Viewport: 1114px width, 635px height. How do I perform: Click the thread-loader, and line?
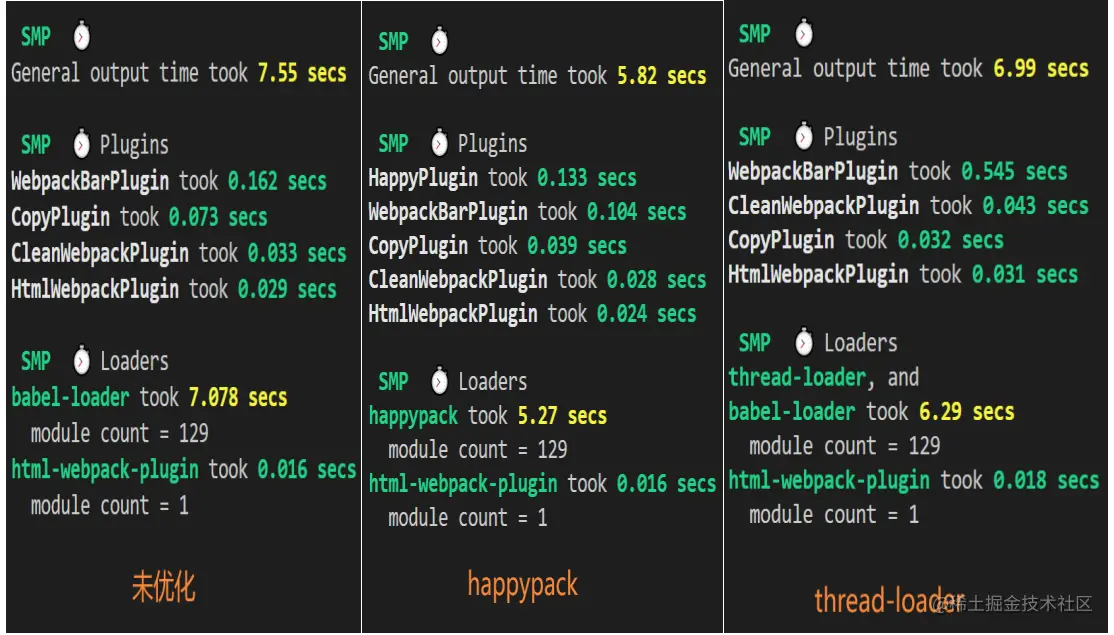coord(823,377)
